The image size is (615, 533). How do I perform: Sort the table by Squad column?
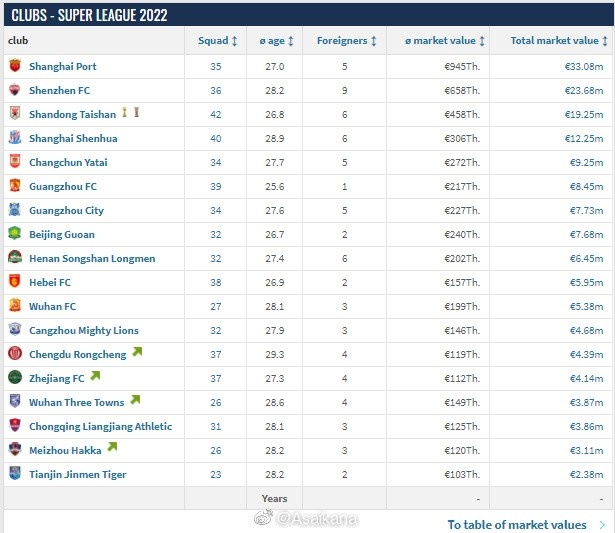tap(217, 41)
